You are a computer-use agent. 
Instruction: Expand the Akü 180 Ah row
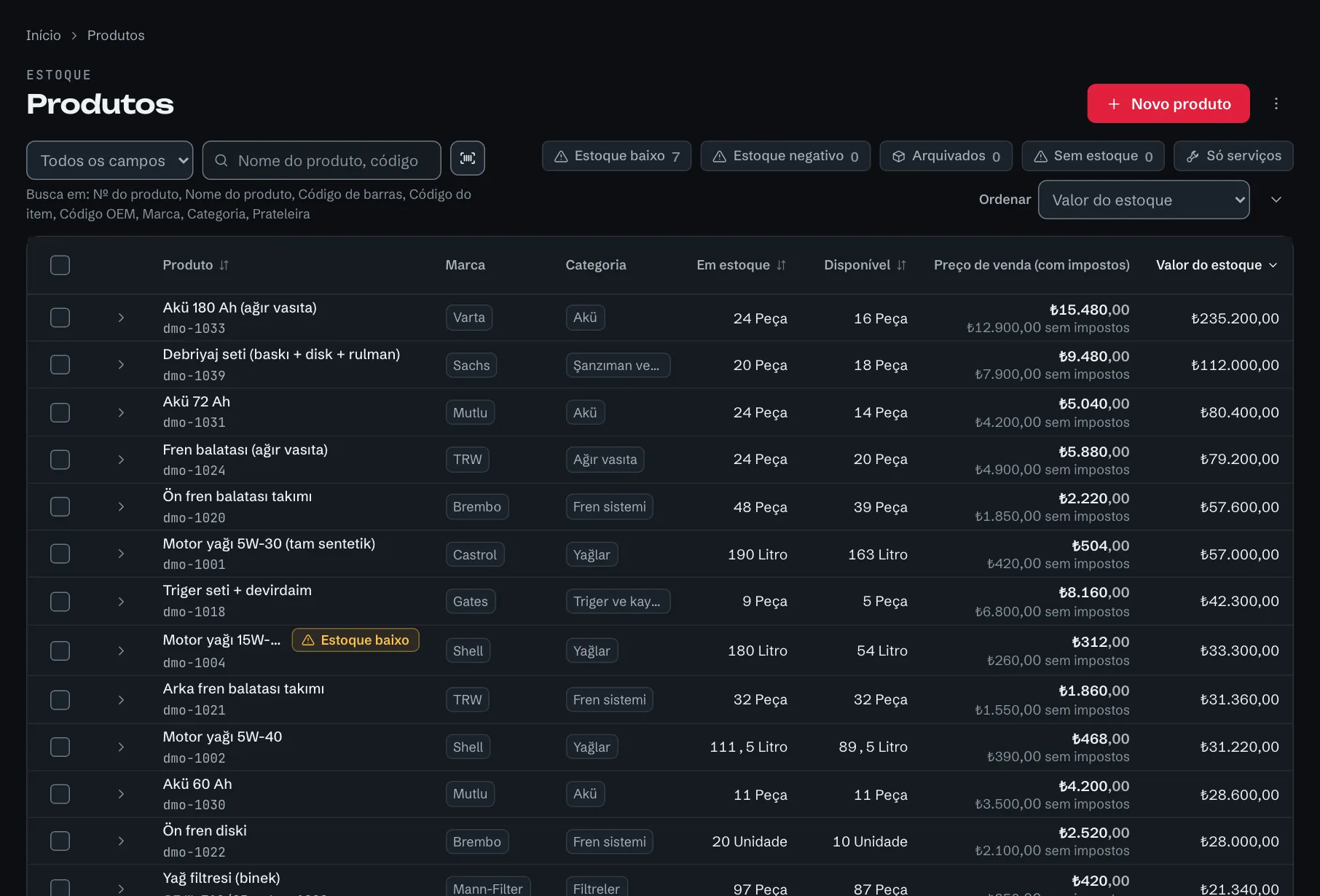tap(121, 318)
